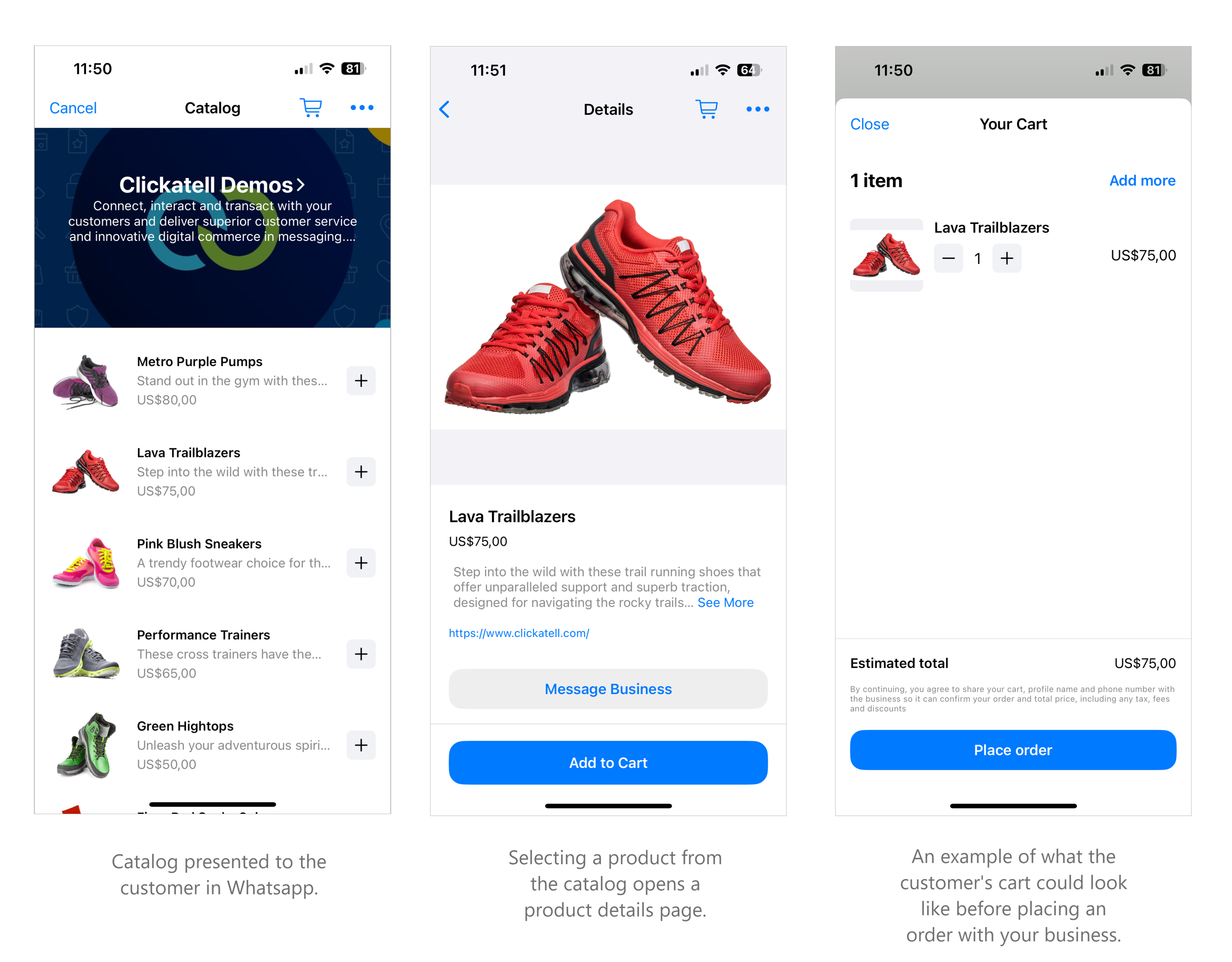The image size is (1232, 962).
Task: Open the Lava Trailblazers thumbnail in the catalog list
Action: pos(86,471)
